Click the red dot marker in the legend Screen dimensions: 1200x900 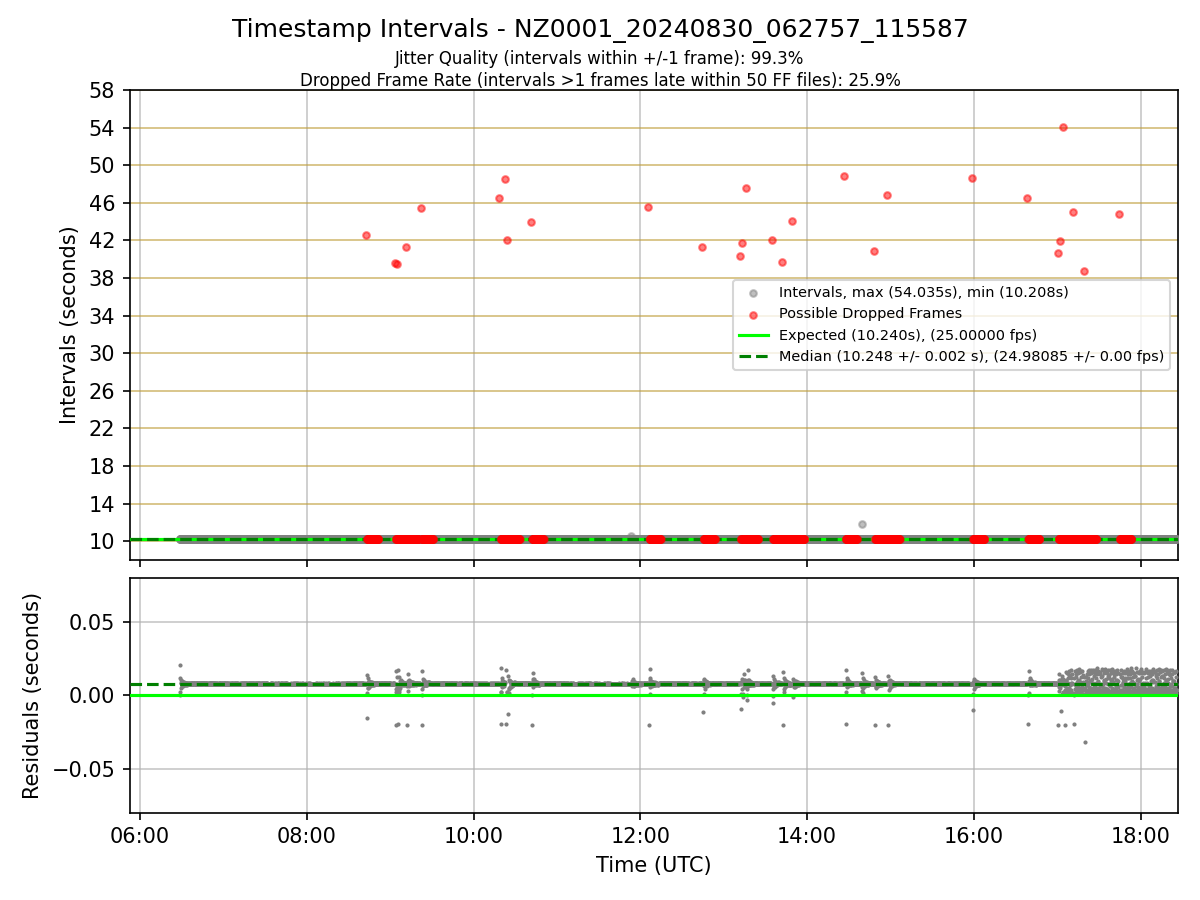pos(754,314)
